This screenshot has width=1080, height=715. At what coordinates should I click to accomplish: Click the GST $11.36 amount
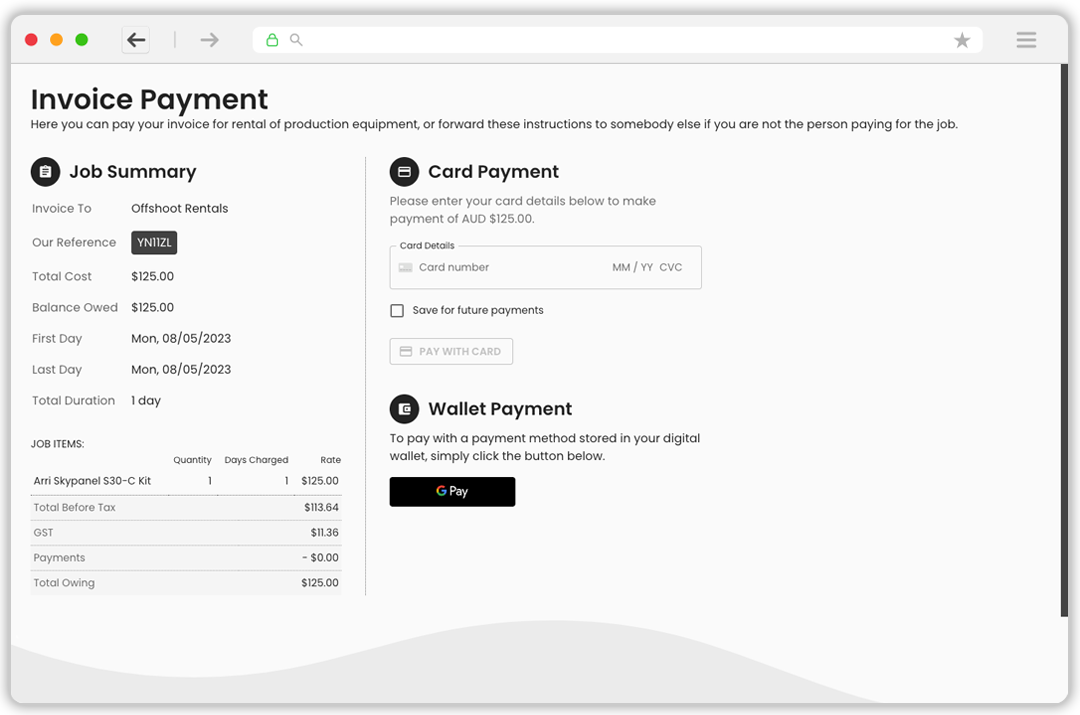(324, 532)
